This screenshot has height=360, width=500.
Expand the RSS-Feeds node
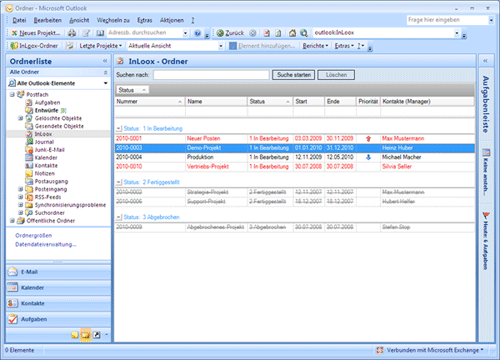click(x=21, y=197)
